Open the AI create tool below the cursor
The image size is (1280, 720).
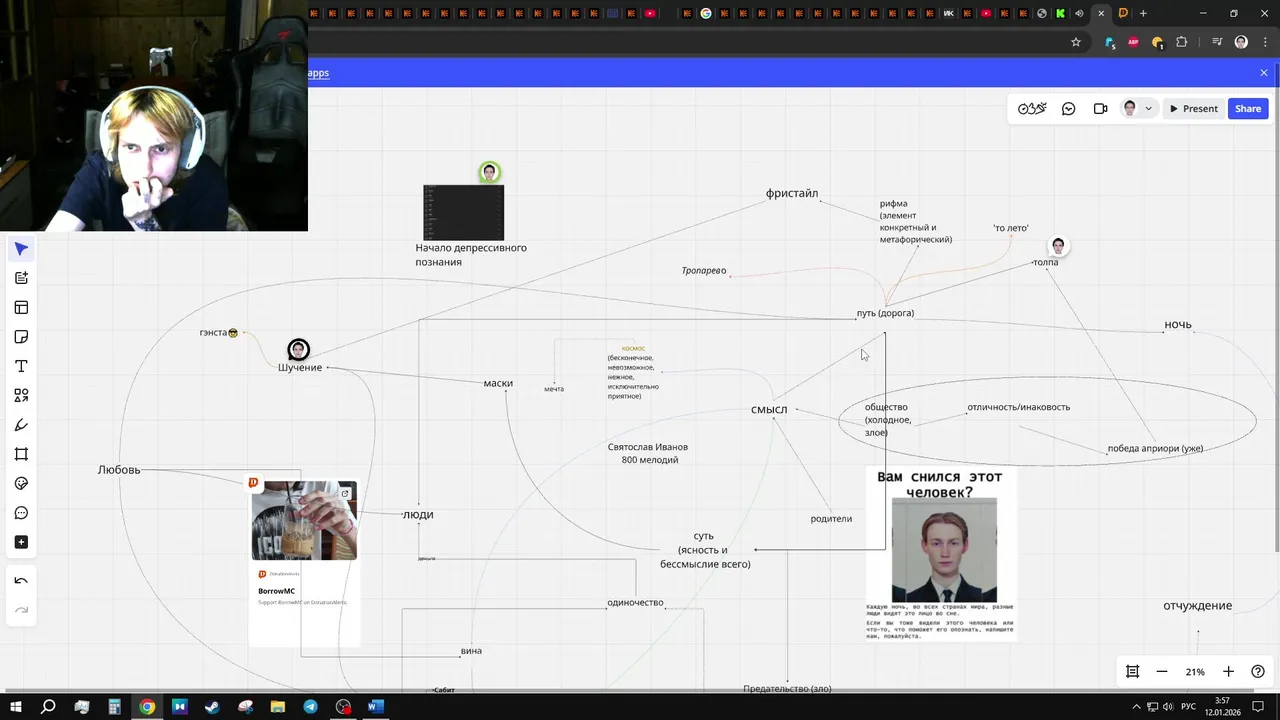pyautogui.click(x=21, y=278)
